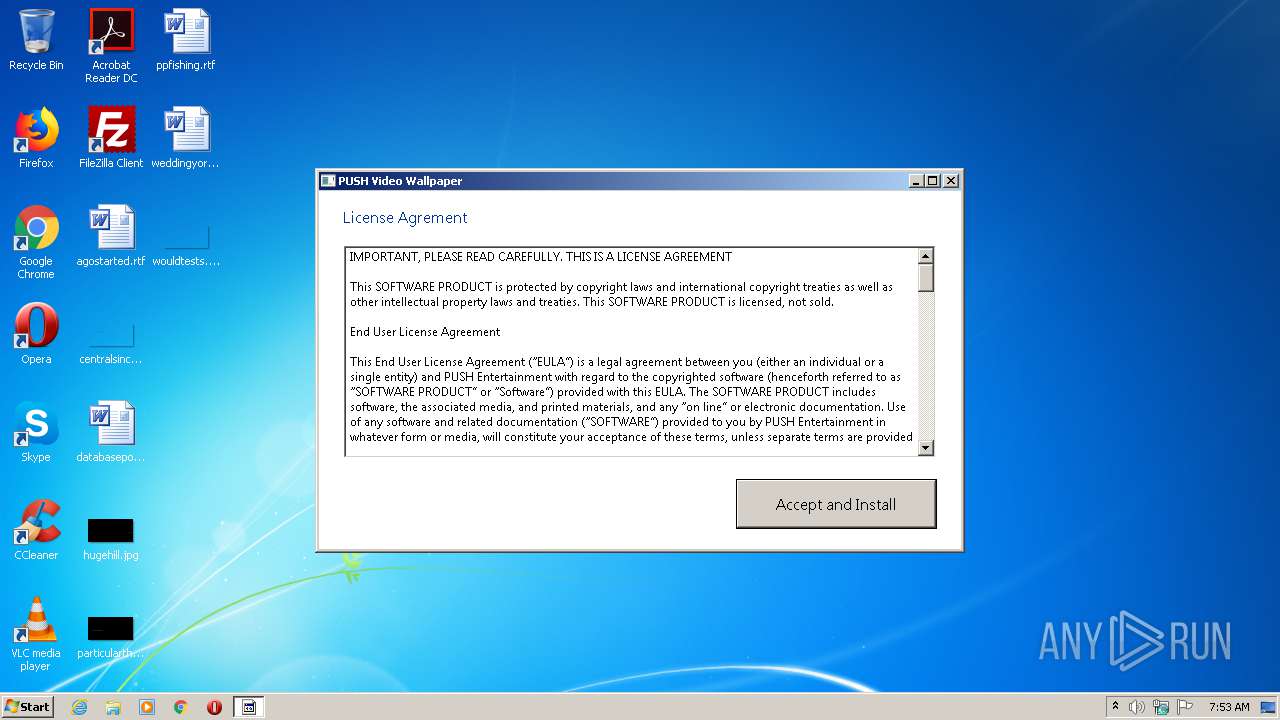The height and width of the screenshot is (720, 1280).
Task: Launch Internet Explorer from the taskbar
Action: (79, 707)
